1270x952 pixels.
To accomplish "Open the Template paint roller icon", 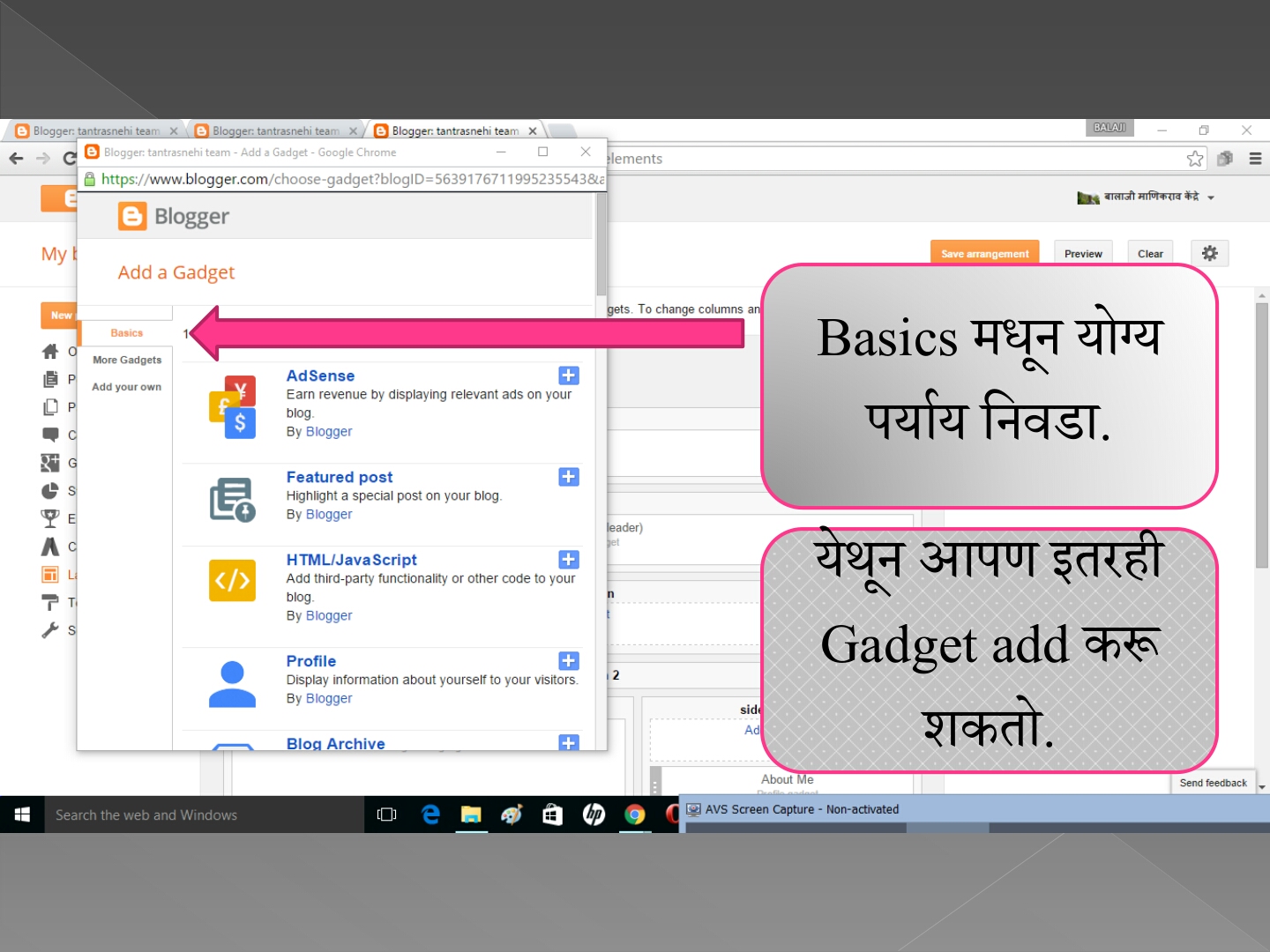I will point(50,602).
